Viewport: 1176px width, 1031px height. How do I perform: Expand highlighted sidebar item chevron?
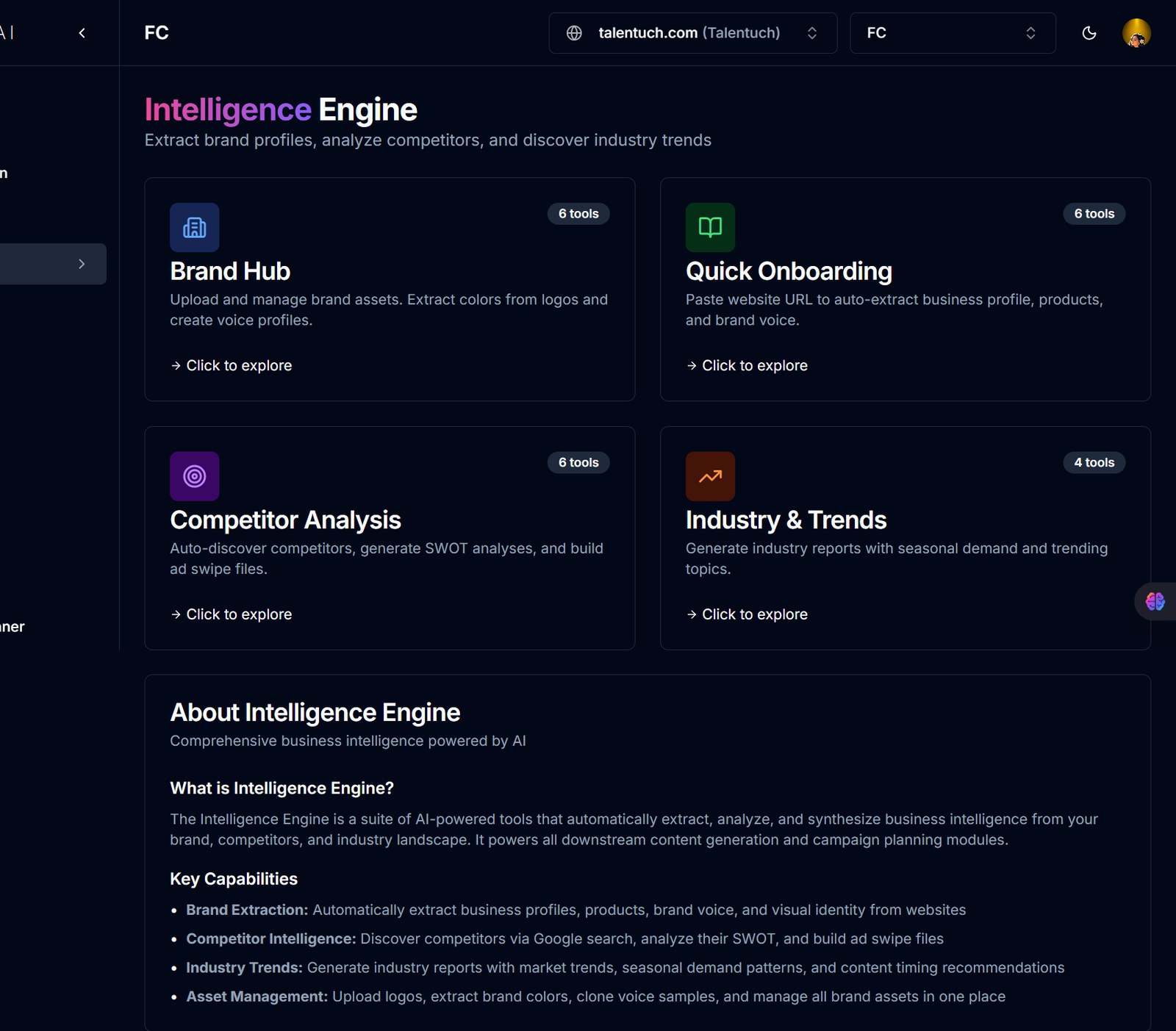[82, 264]
